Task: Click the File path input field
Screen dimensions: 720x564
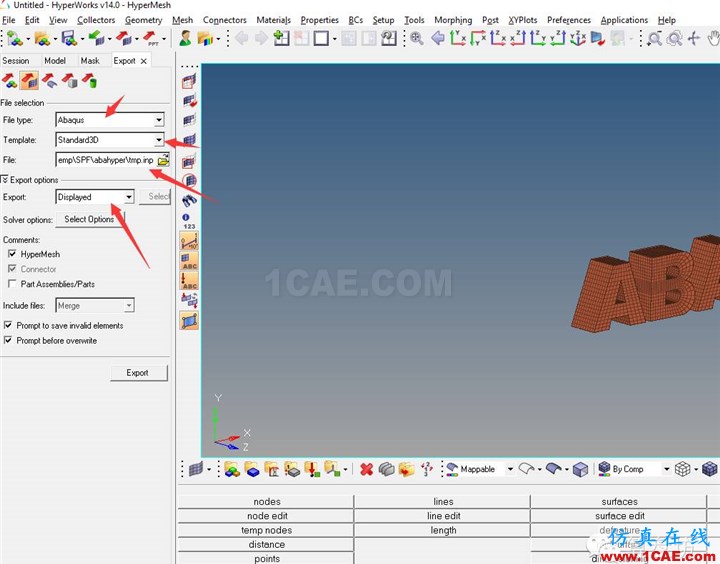Action: point(106,160)
